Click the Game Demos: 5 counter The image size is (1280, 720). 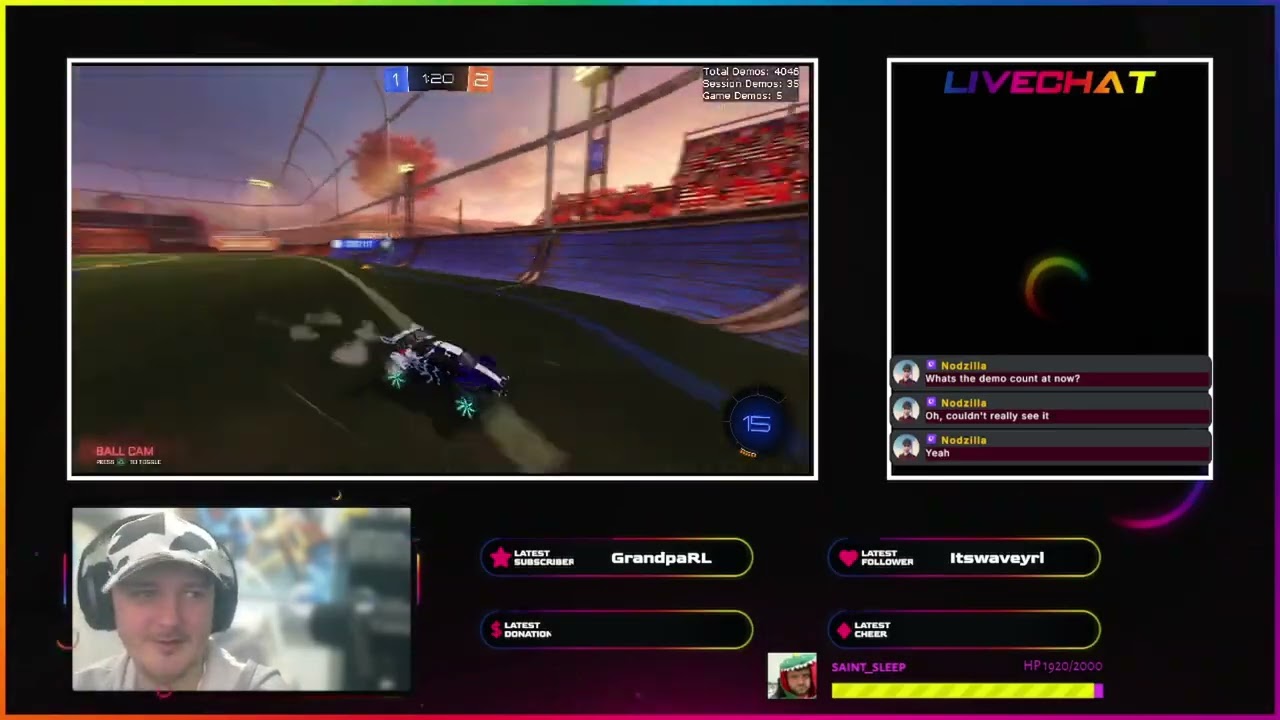742,96
